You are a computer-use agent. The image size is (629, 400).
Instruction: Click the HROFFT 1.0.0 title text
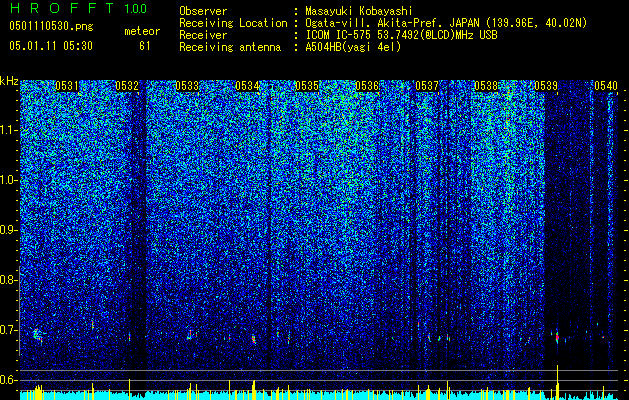pos(78,8)
